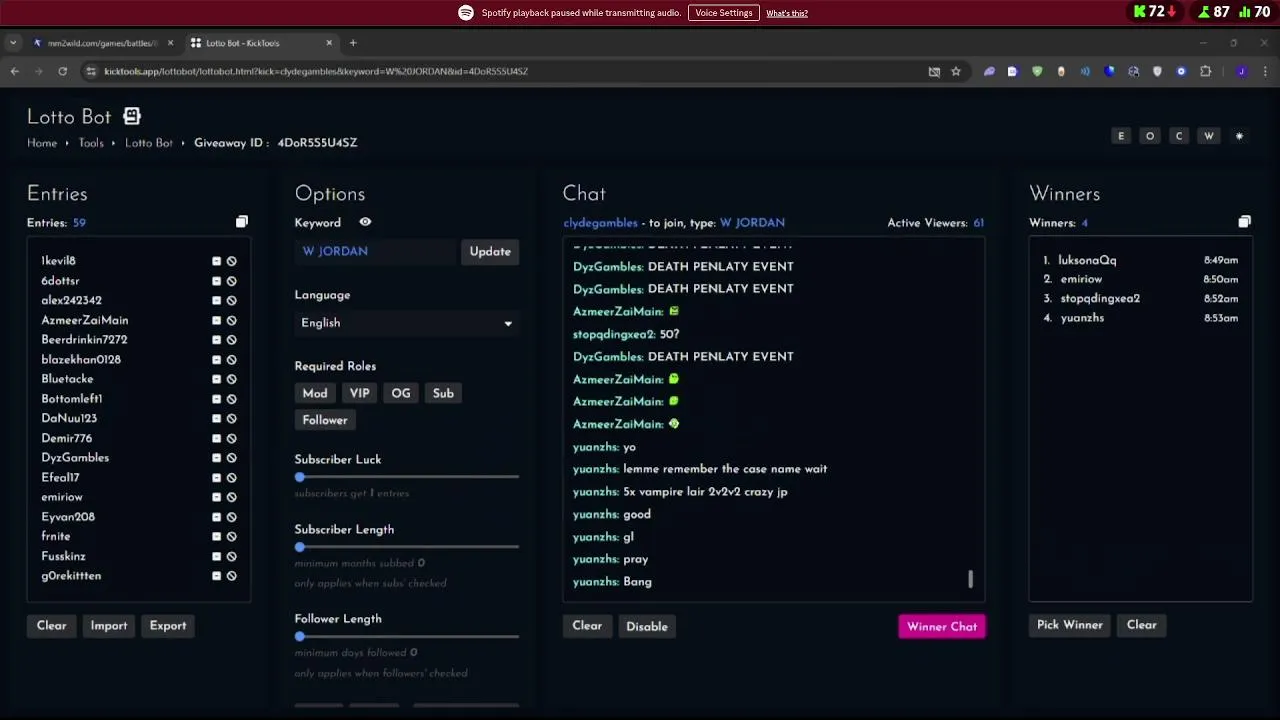The width and height of the screenshot is (1280, 720).
Task: Ban Bluetacke using the ban icon
Action: click(231, 380)
